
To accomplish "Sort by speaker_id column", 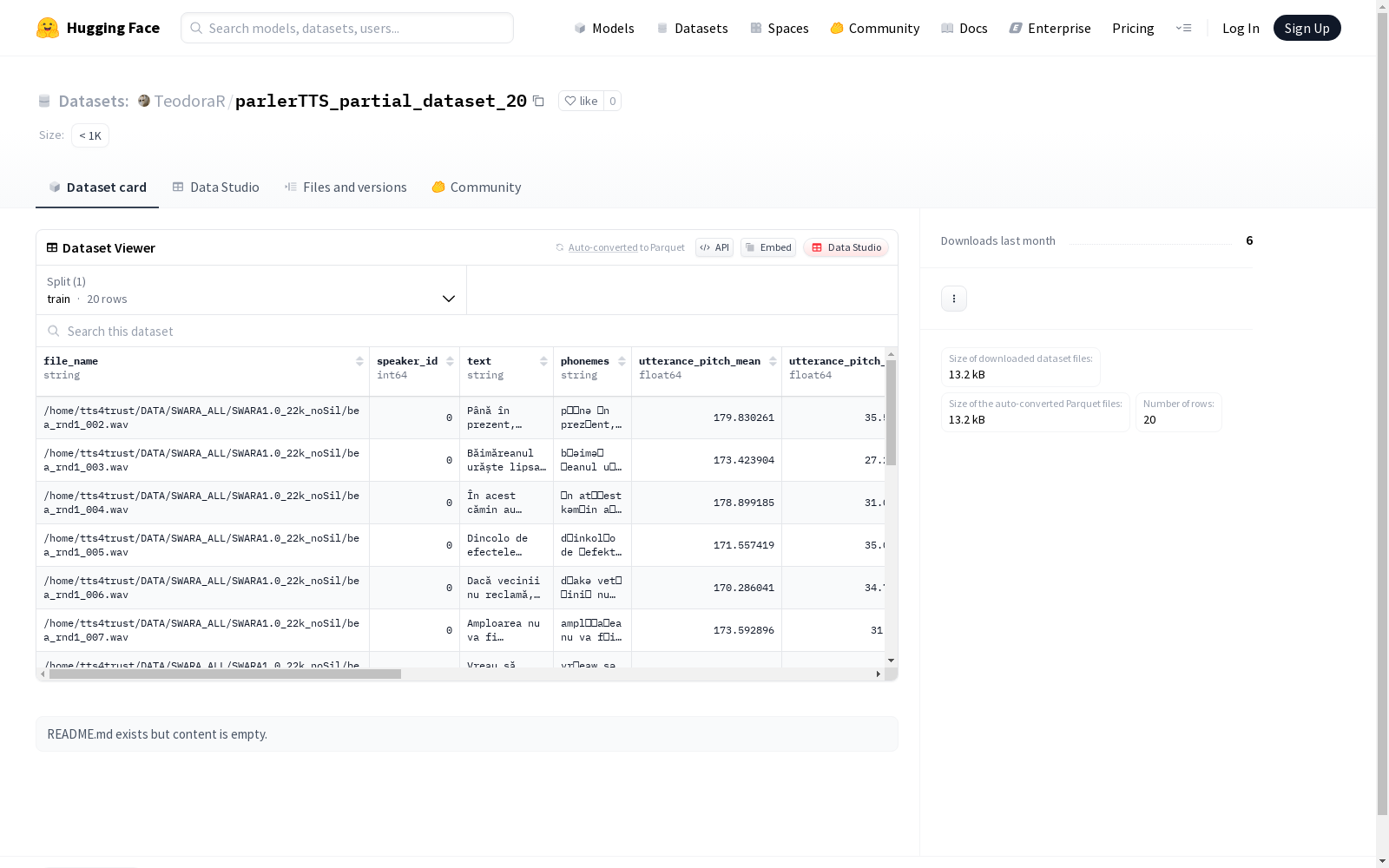I will [x=450, y=361].
